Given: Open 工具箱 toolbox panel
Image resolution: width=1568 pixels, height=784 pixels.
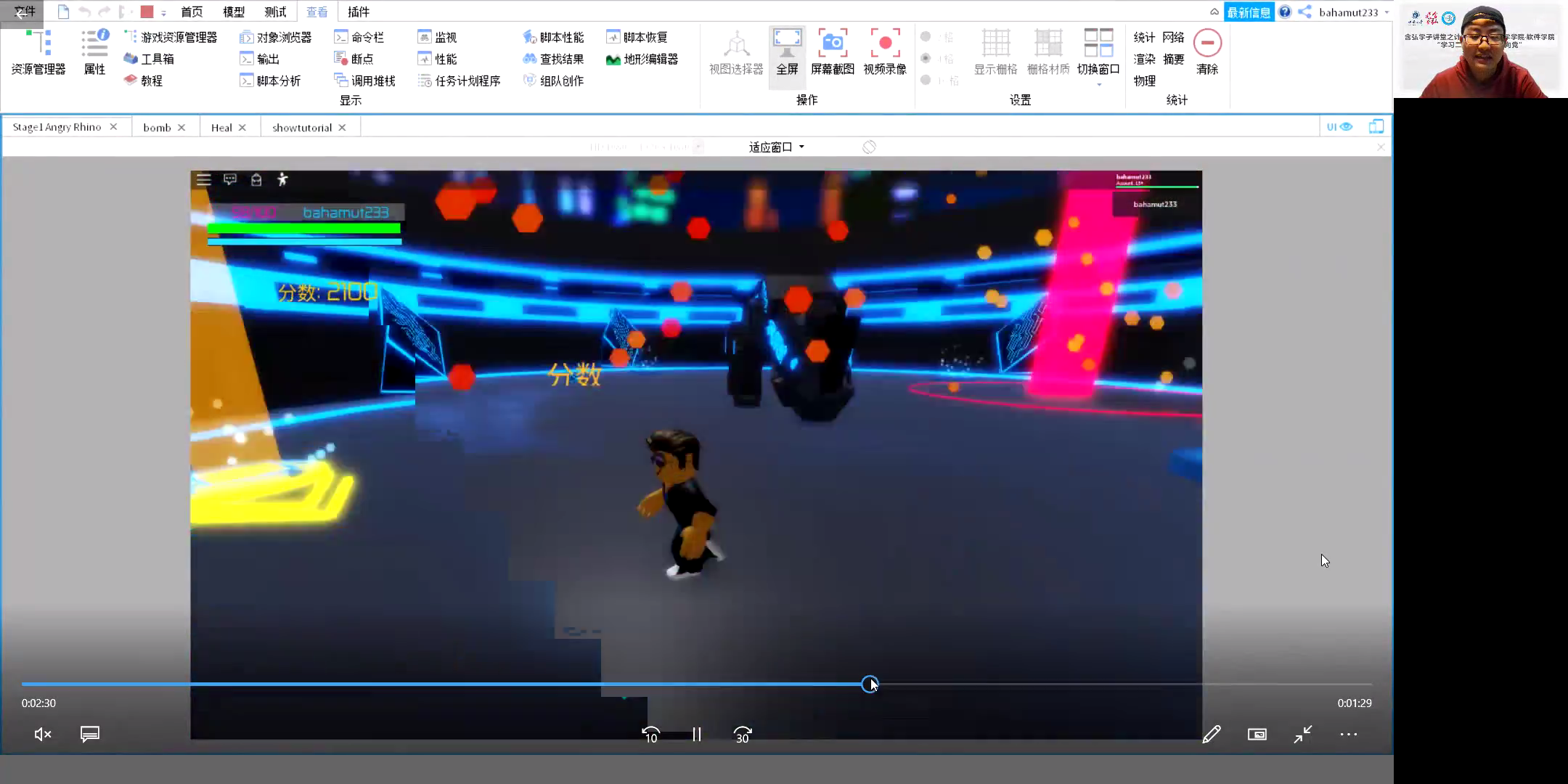Looking at the screenshot, I should coord(149,59).
